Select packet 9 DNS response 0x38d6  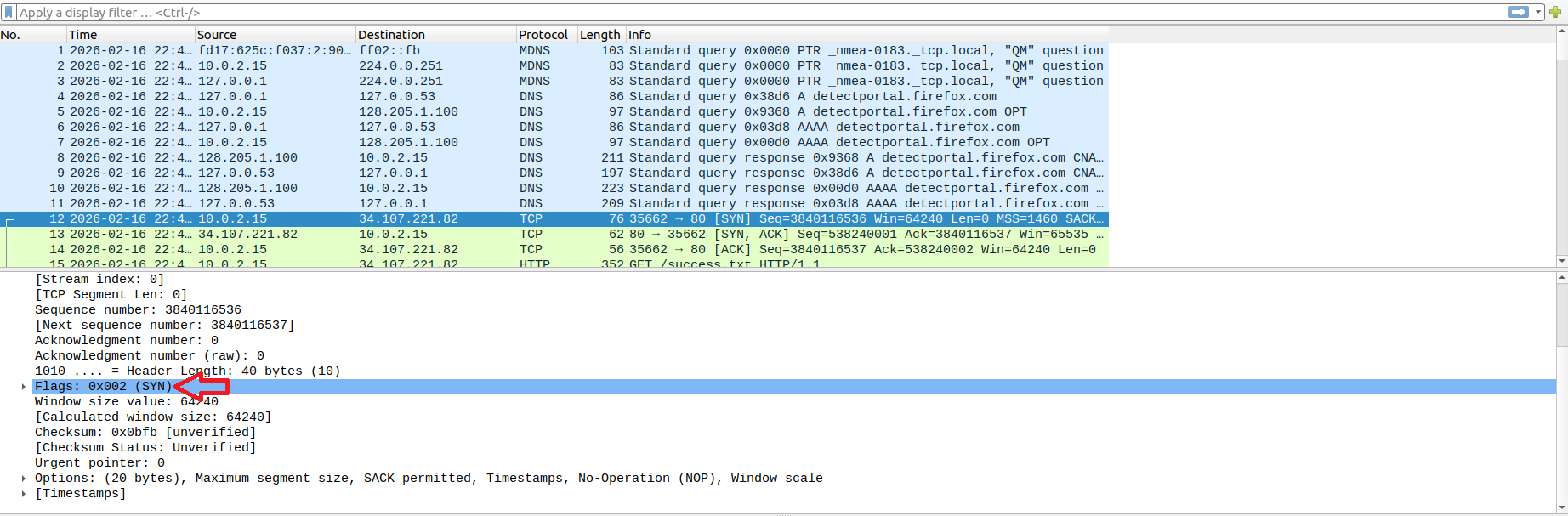pyautogui.click(x=554, y=173)
